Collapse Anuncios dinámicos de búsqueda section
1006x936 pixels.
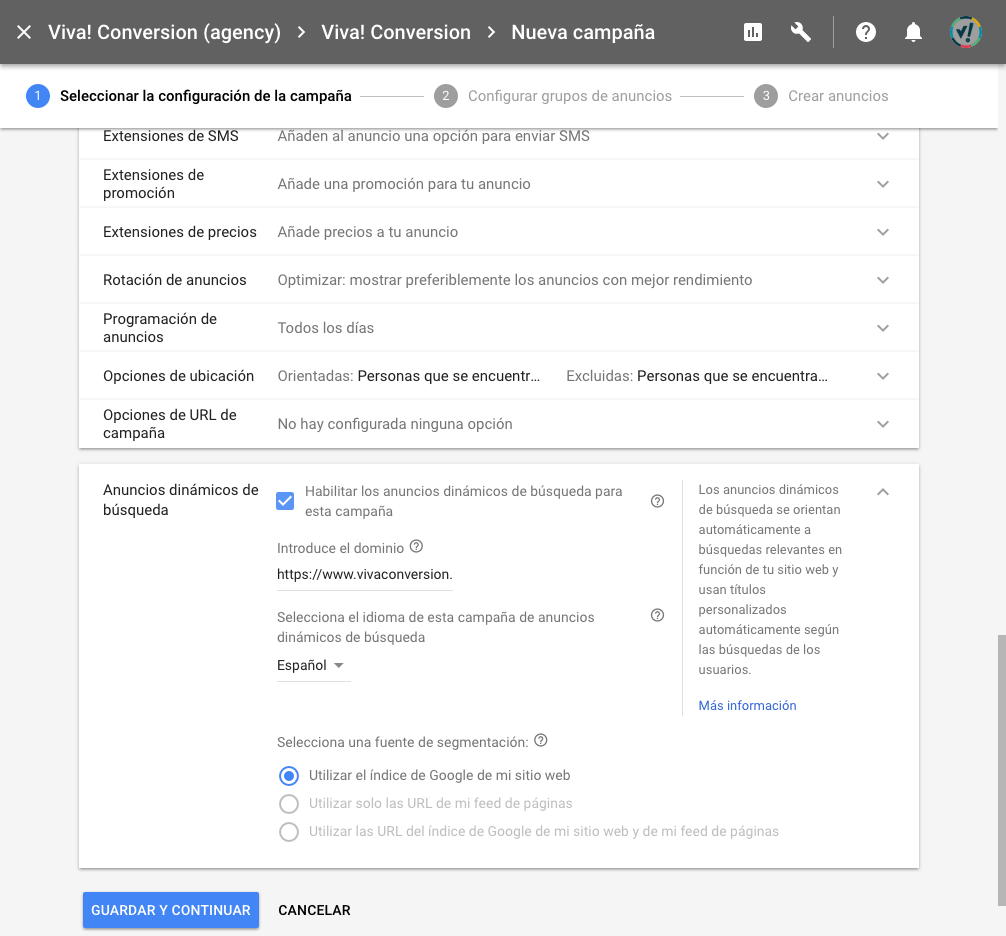pos(883,492)
